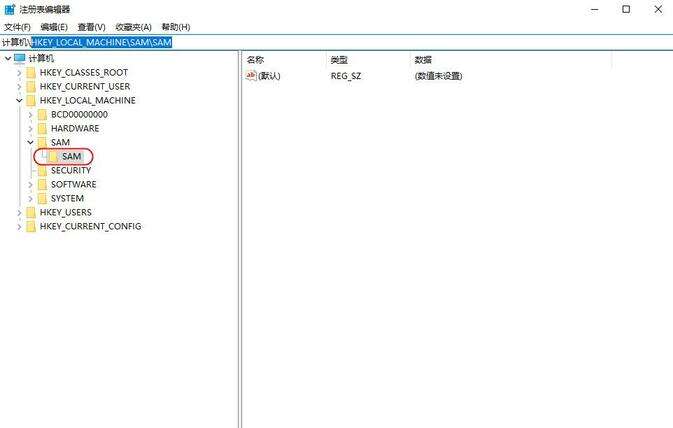Click SYSTEM folder icon

pos(42,198)
